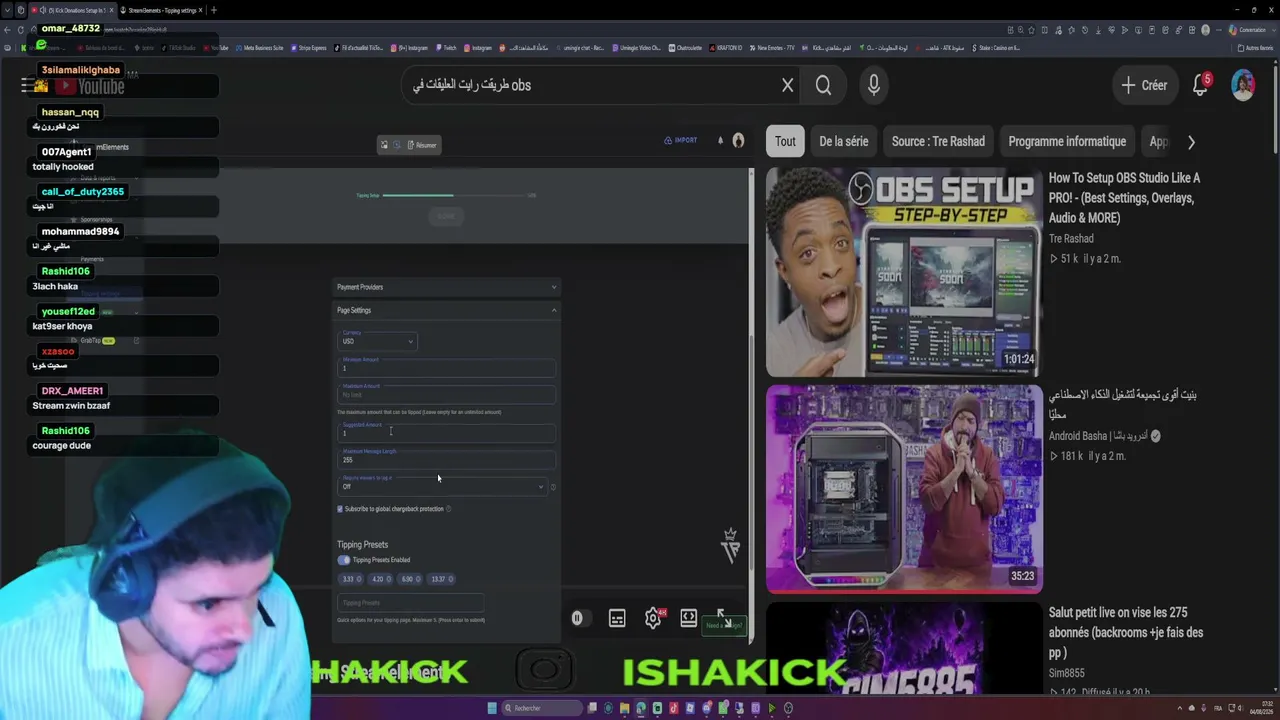Click the Maximum Message Length field
Image resolution: width=1280 pixels, height=720 pixels.
pyautogui.click(x=446, y=459)
